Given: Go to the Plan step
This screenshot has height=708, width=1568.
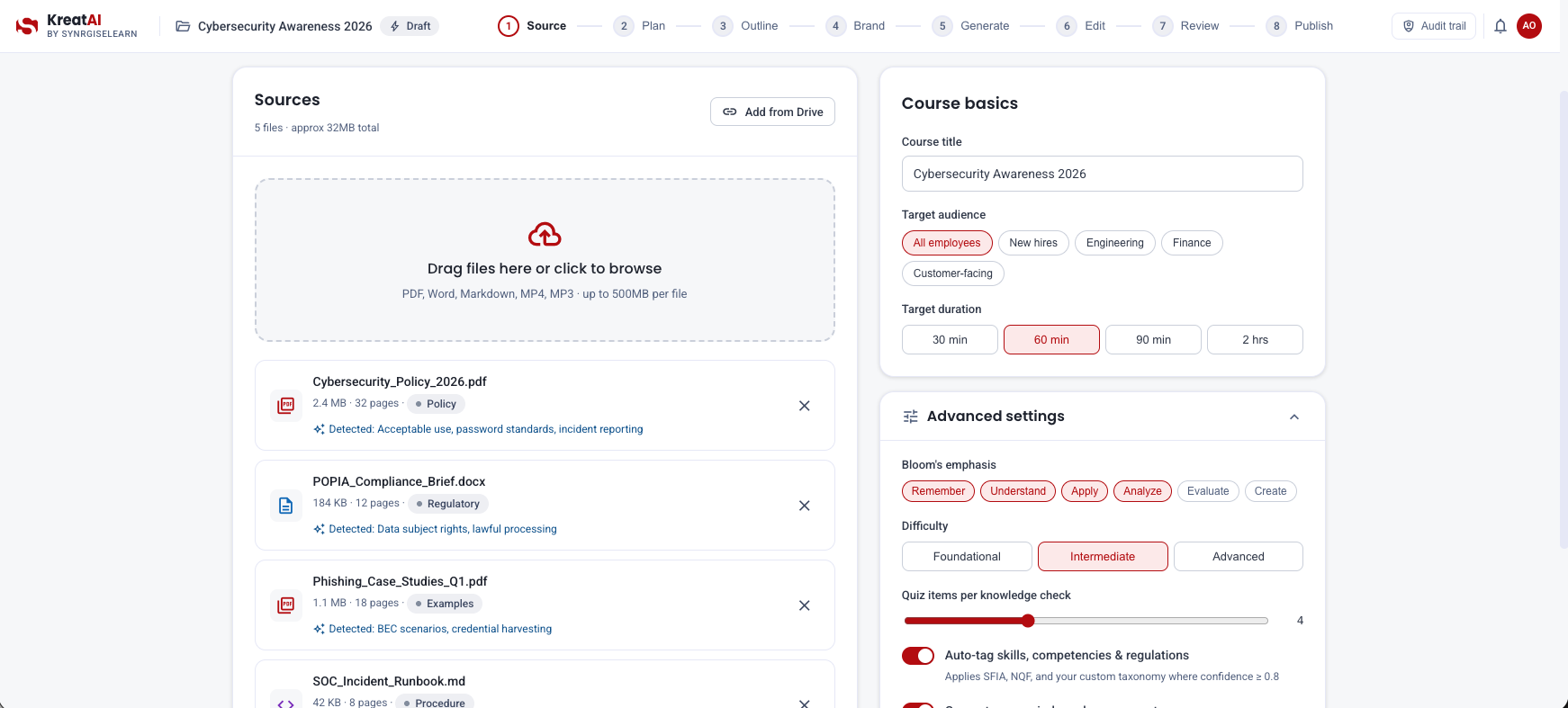Looking at the screenshot, I should click(x=639, y=26).
